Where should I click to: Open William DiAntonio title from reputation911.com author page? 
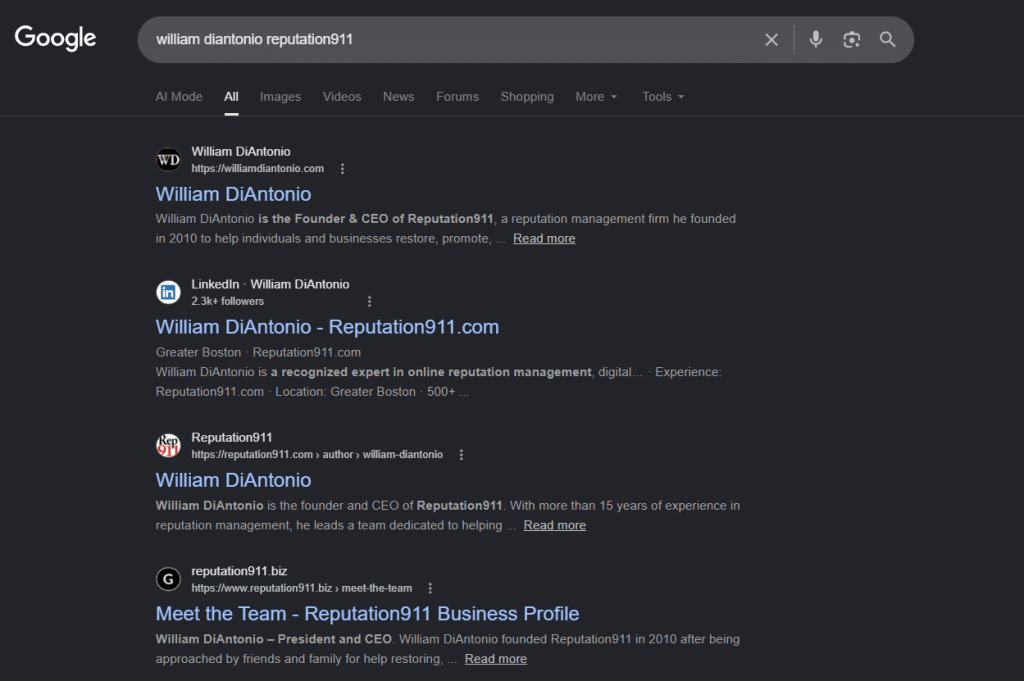233,480
